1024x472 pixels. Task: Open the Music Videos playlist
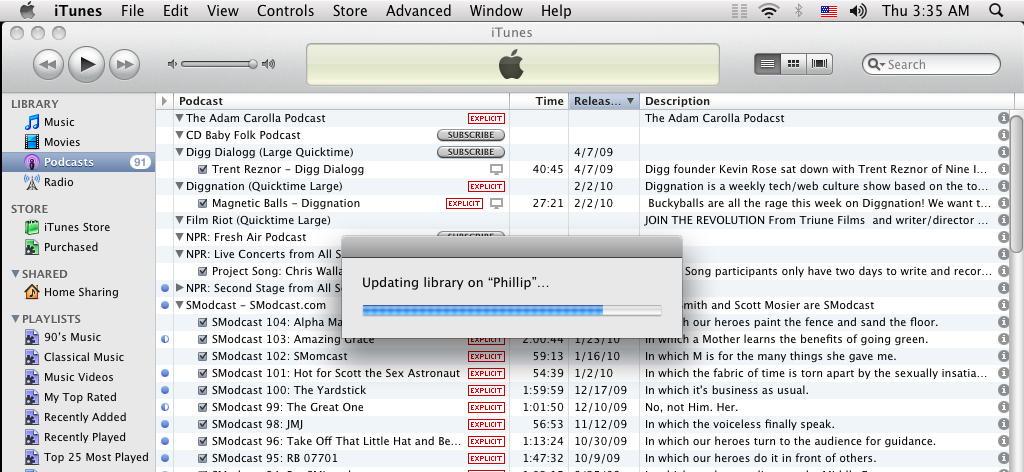(x=78, y=377)
